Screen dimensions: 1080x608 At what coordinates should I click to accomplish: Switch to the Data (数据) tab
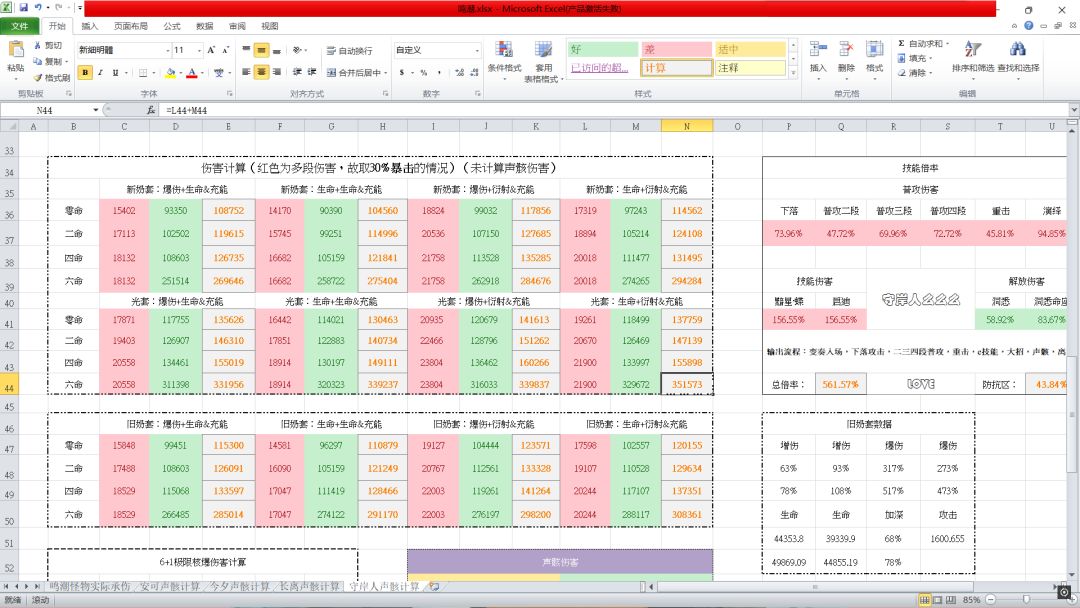tap(204, 26)
